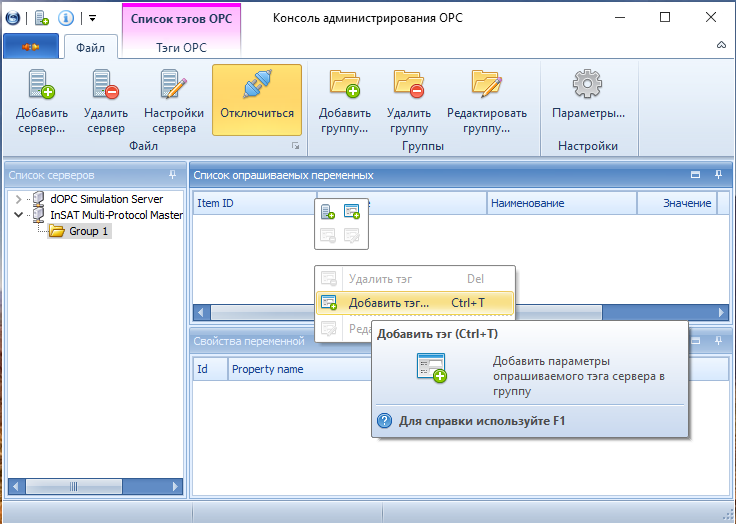Image resolution: width=736 pixels, height=524 pixels.
Task: Toggle the Отключиться connection button
Action: point(257,100)
